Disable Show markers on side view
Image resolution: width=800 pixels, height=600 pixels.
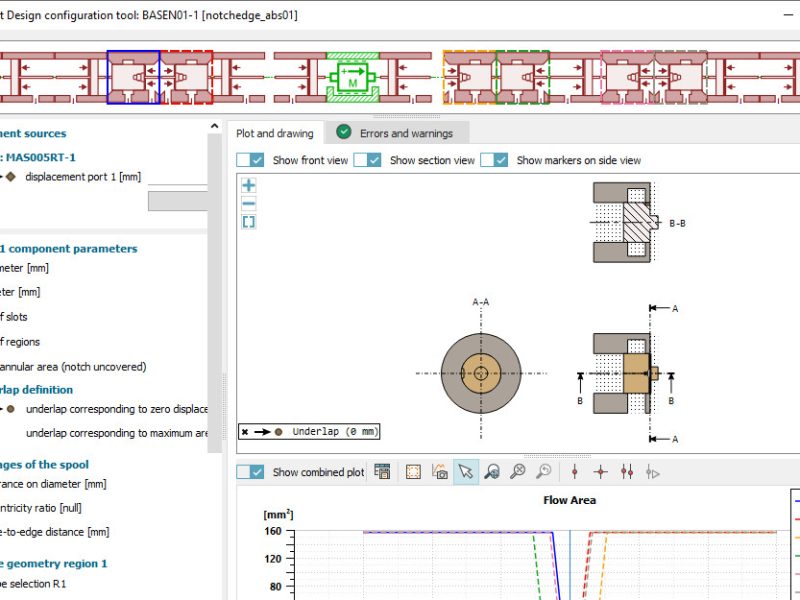pyautogui.click(x=495, y=160)
